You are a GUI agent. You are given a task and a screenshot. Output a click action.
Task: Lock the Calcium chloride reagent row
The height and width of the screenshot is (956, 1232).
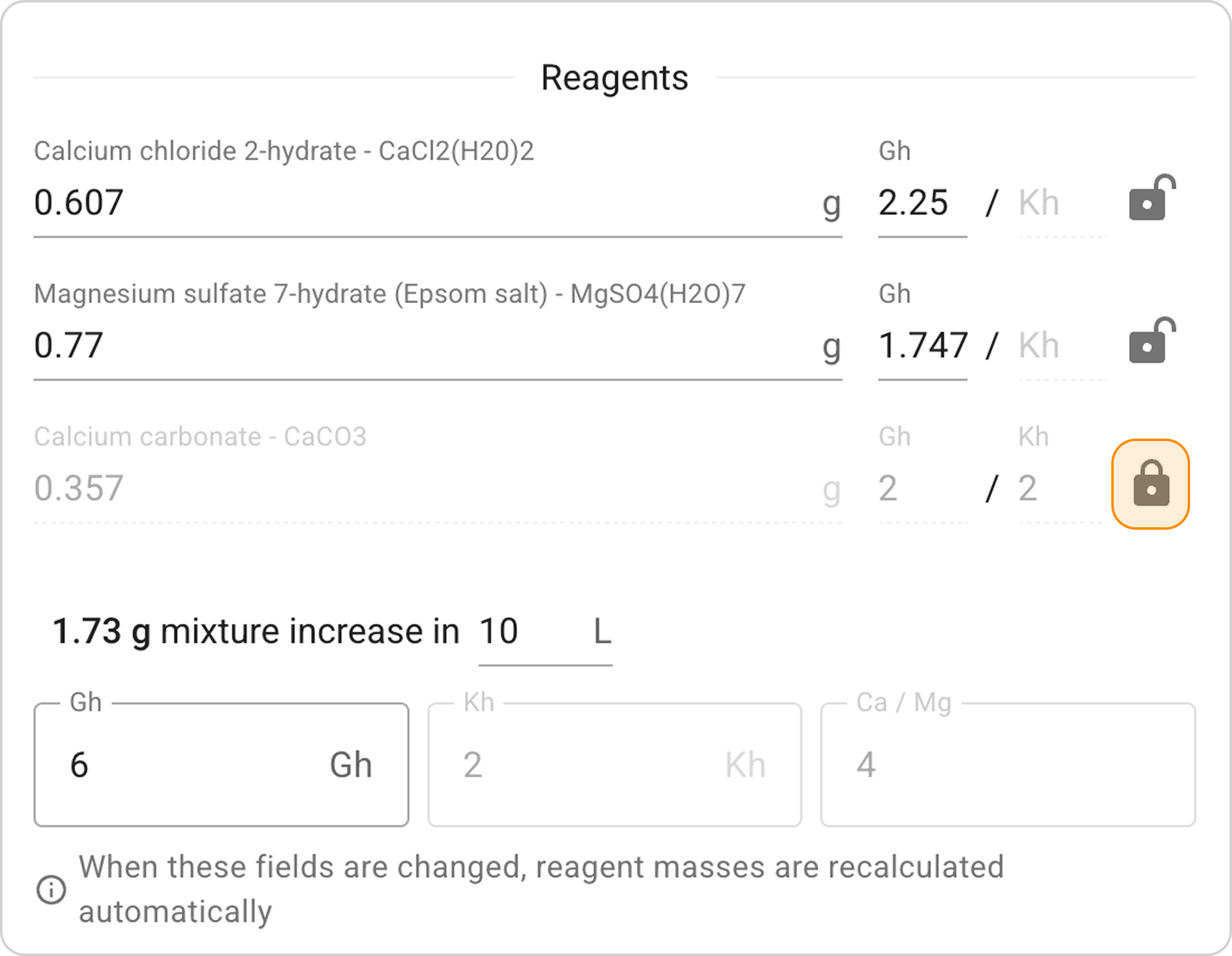1151,199
